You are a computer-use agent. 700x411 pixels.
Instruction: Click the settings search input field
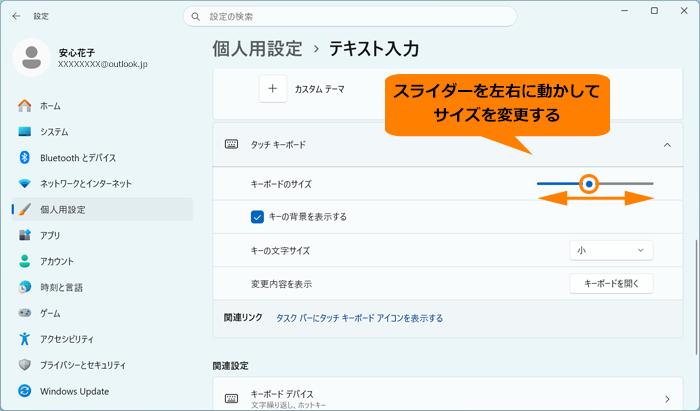click(350, 17)
